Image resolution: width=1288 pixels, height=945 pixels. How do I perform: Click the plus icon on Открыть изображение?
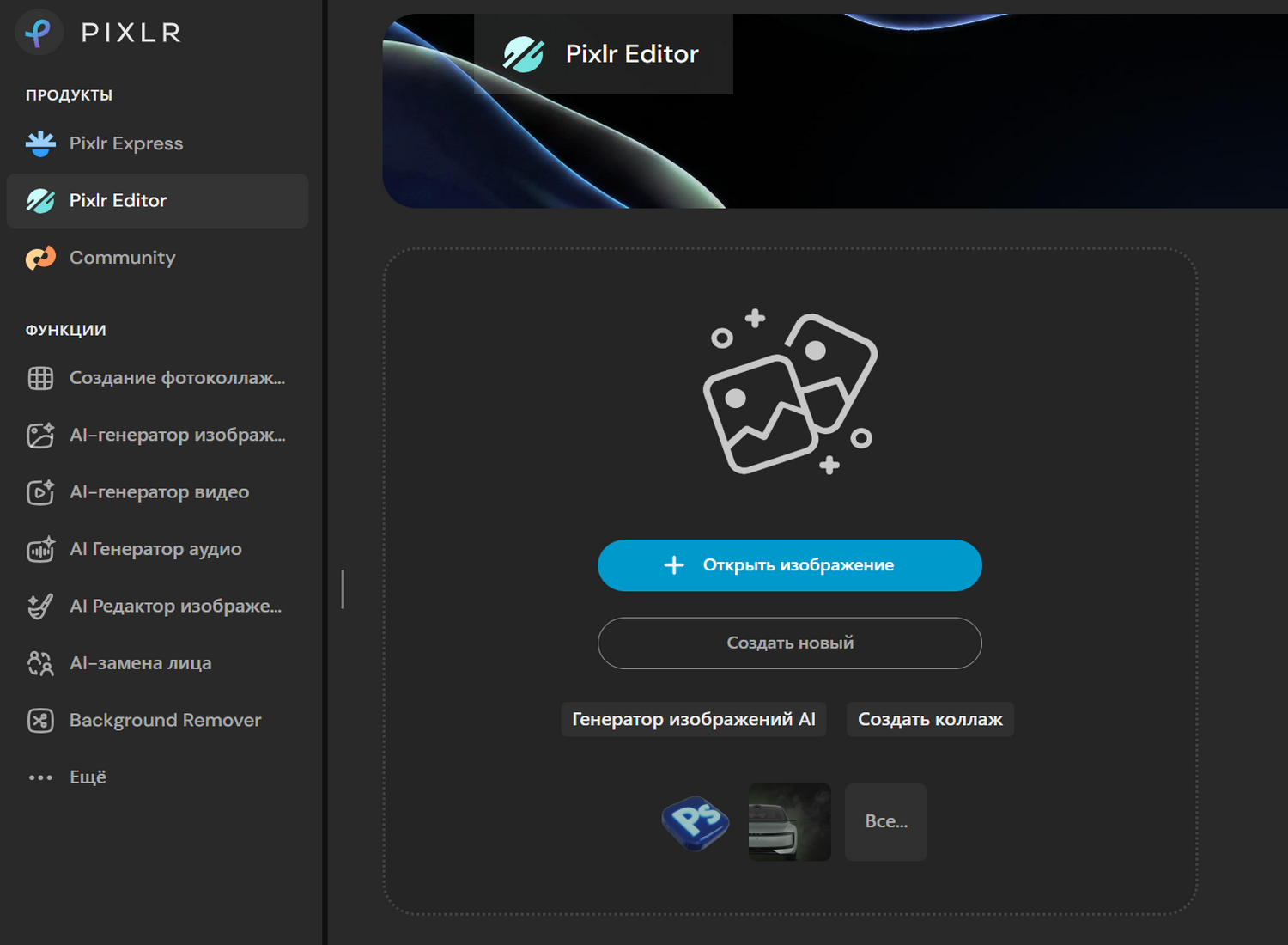click(x=674, y=564)
